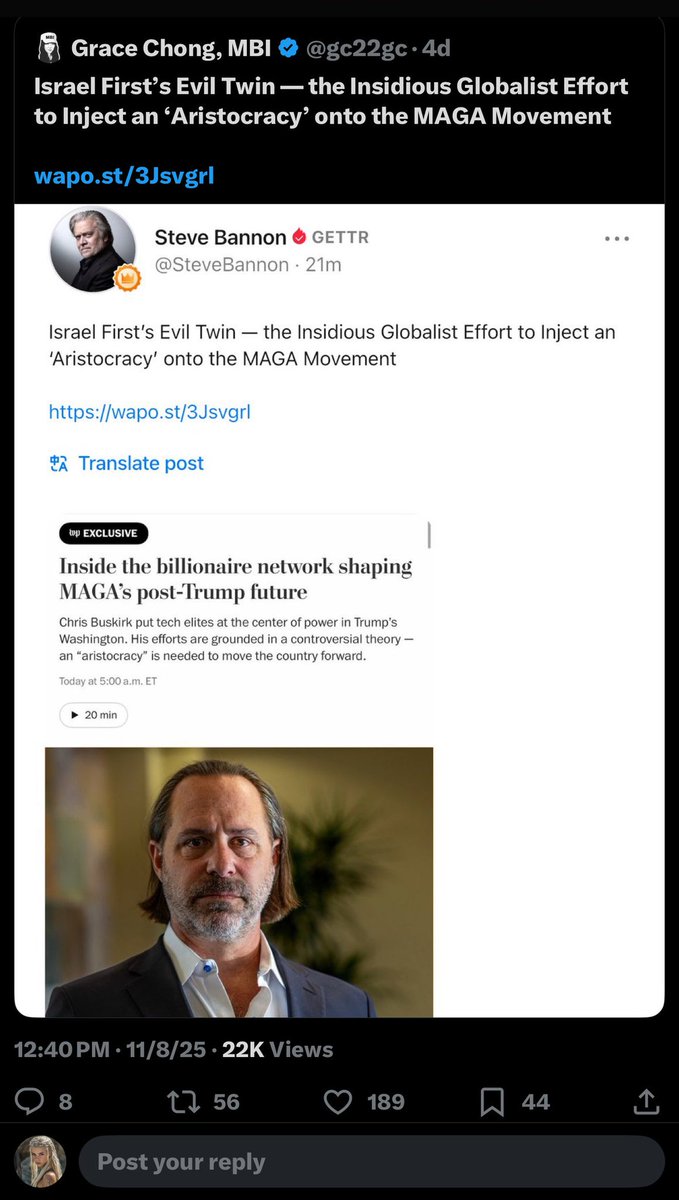Like the post with heart icon

click(339, 1101)
